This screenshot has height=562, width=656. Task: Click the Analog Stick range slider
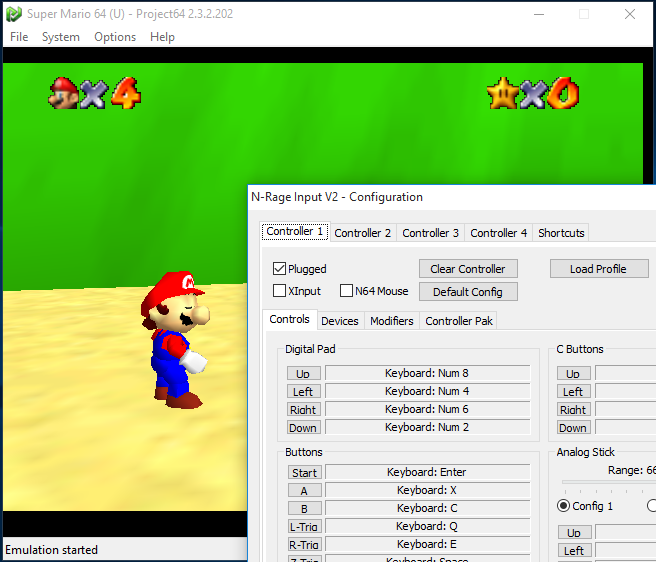point(609,482)
